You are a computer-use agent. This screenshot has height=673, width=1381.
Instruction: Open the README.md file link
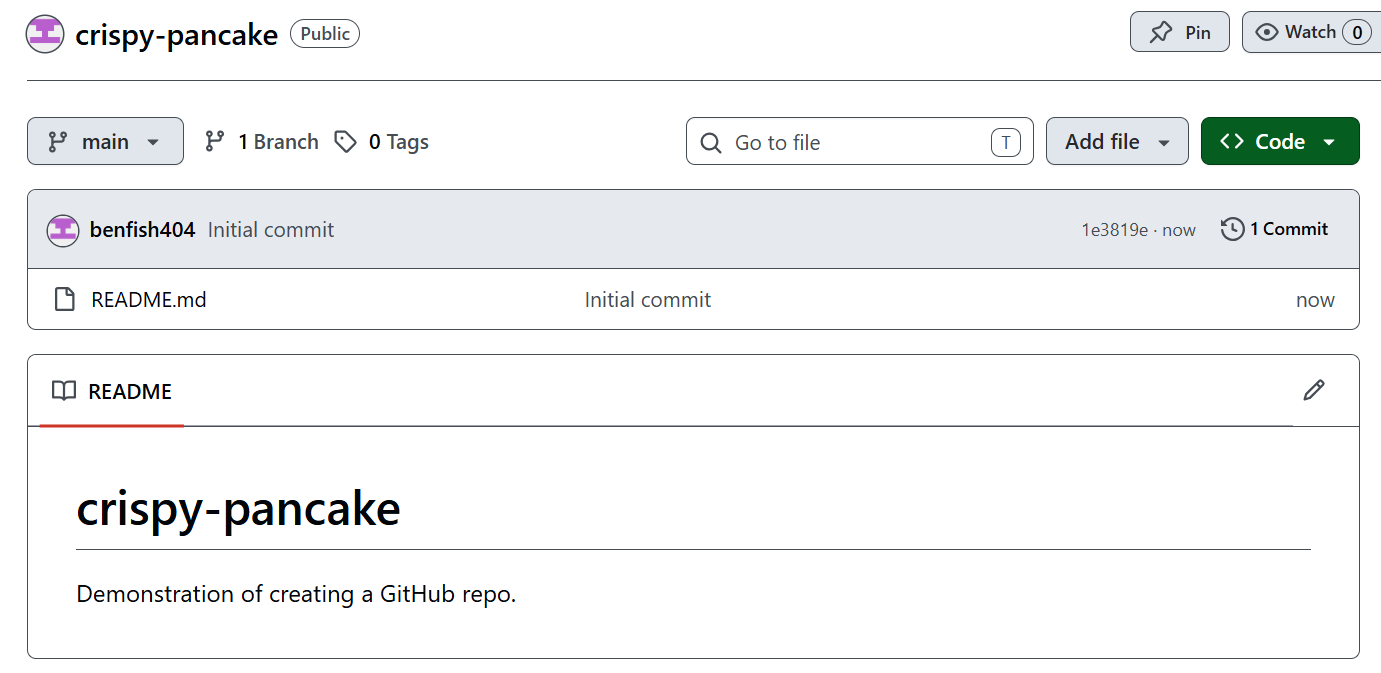pos(149,299)
